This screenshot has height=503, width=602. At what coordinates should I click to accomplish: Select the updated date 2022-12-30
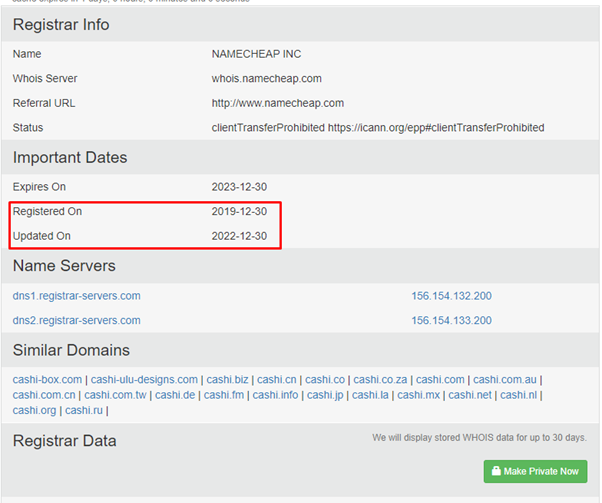(x=239, y=236)
